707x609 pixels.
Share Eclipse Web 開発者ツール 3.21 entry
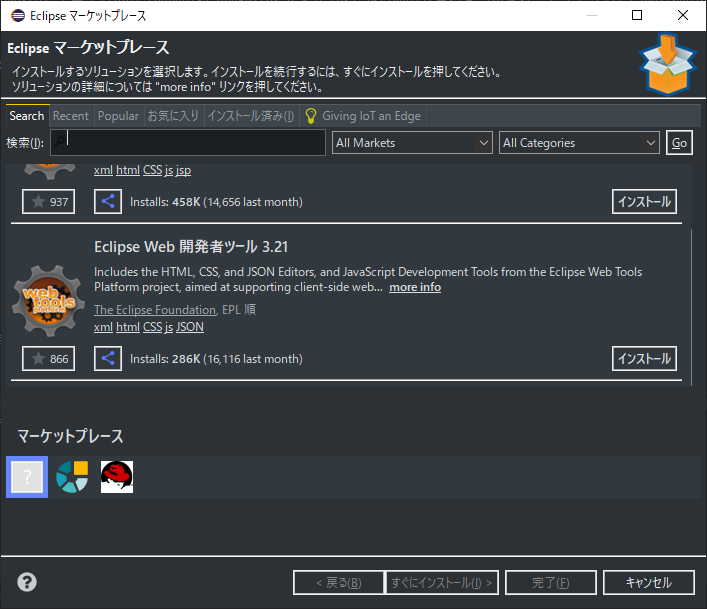pos(108,359)
